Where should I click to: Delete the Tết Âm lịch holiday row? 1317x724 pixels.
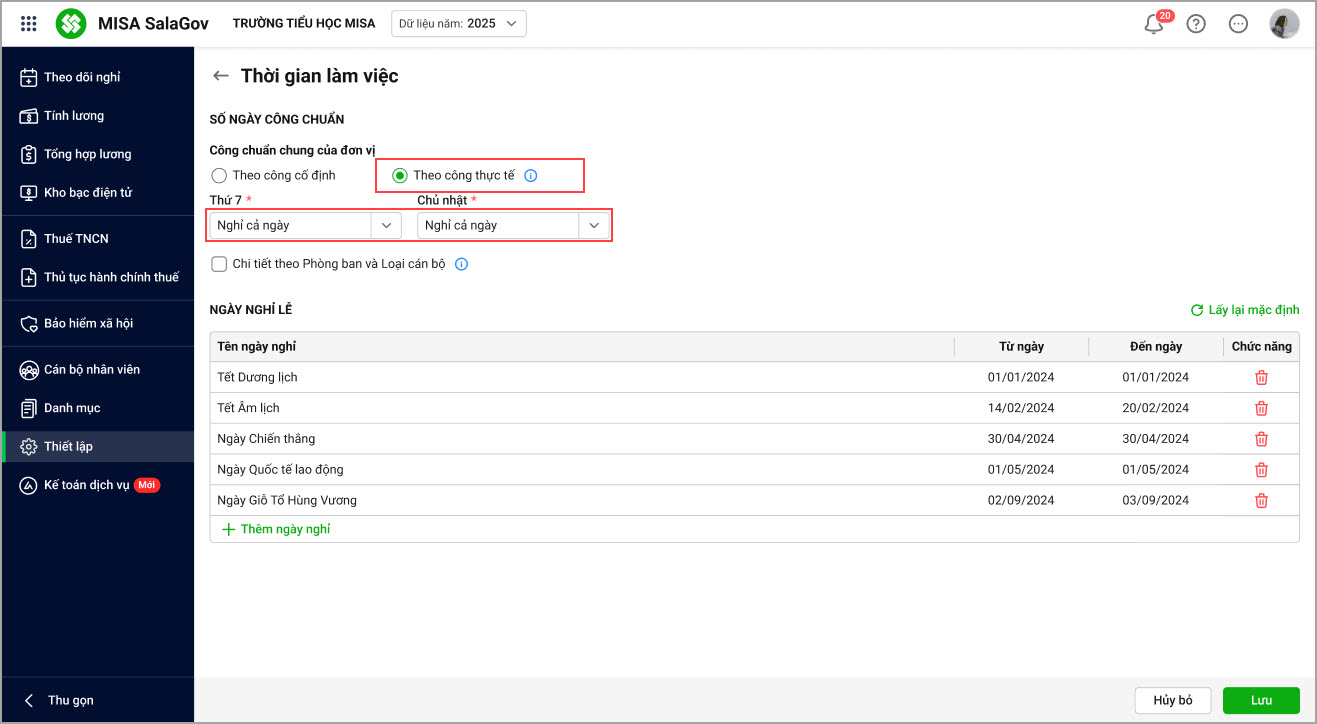click(x=1261, y=408)
